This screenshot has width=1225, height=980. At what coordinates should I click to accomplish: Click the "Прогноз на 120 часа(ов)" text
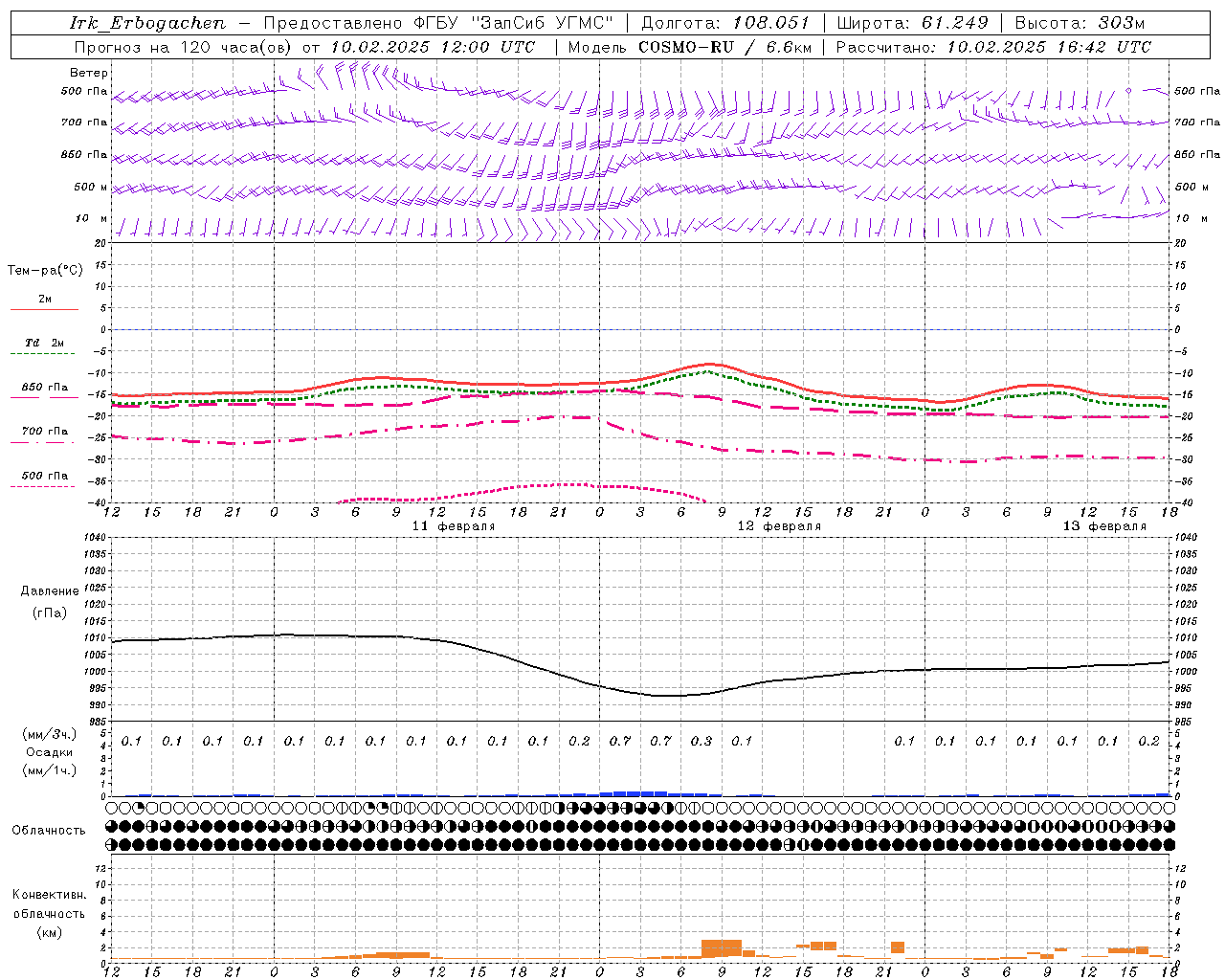click(x=184, y=47)
